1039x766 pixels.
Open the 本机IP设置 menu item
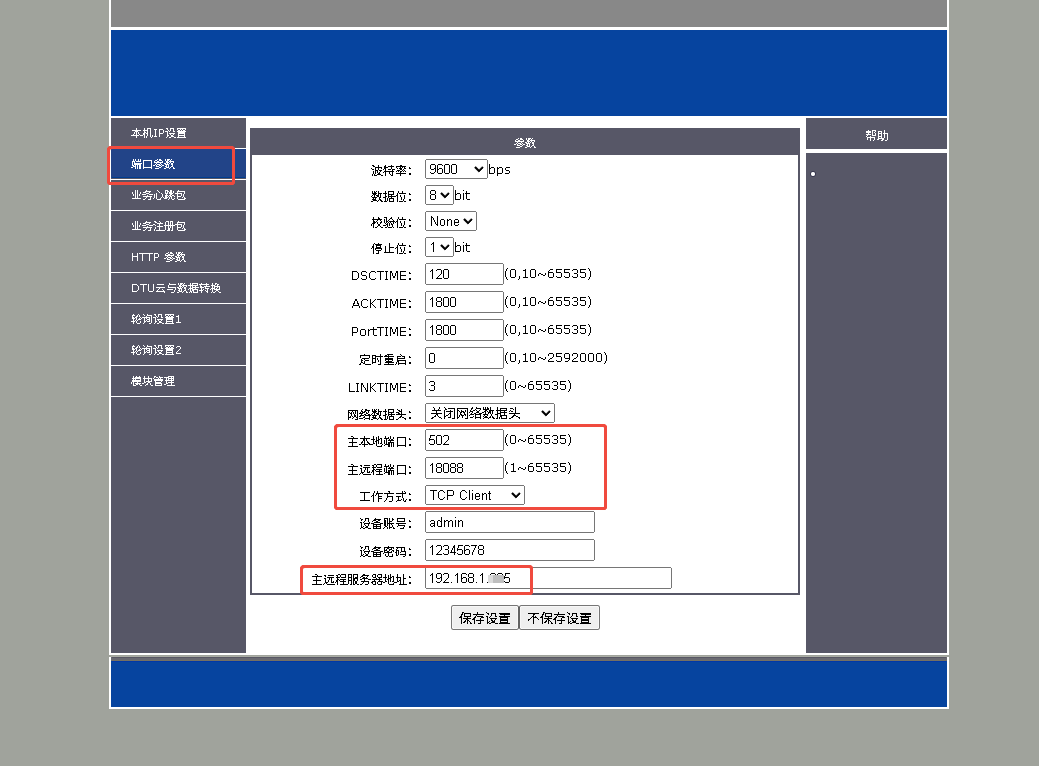[159, 133]
